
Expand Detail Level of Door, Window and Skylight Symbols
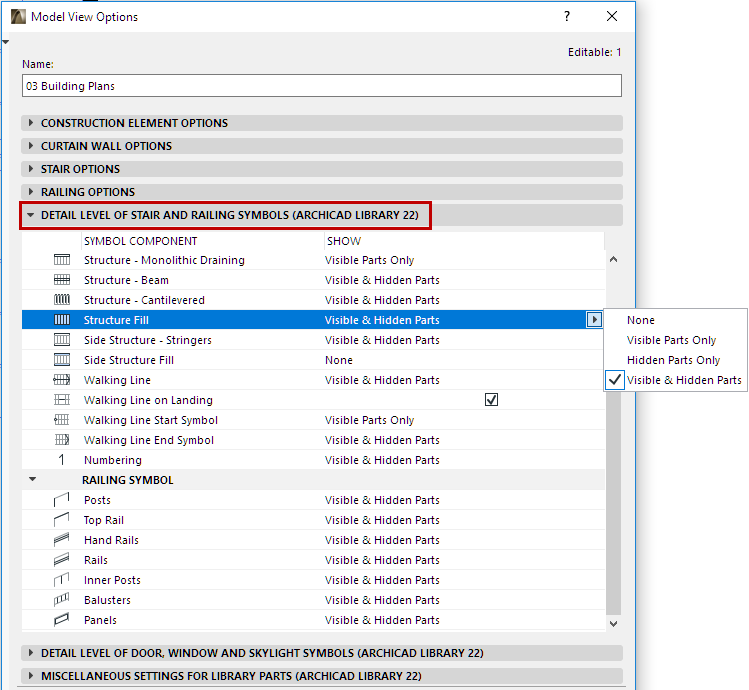31,653
